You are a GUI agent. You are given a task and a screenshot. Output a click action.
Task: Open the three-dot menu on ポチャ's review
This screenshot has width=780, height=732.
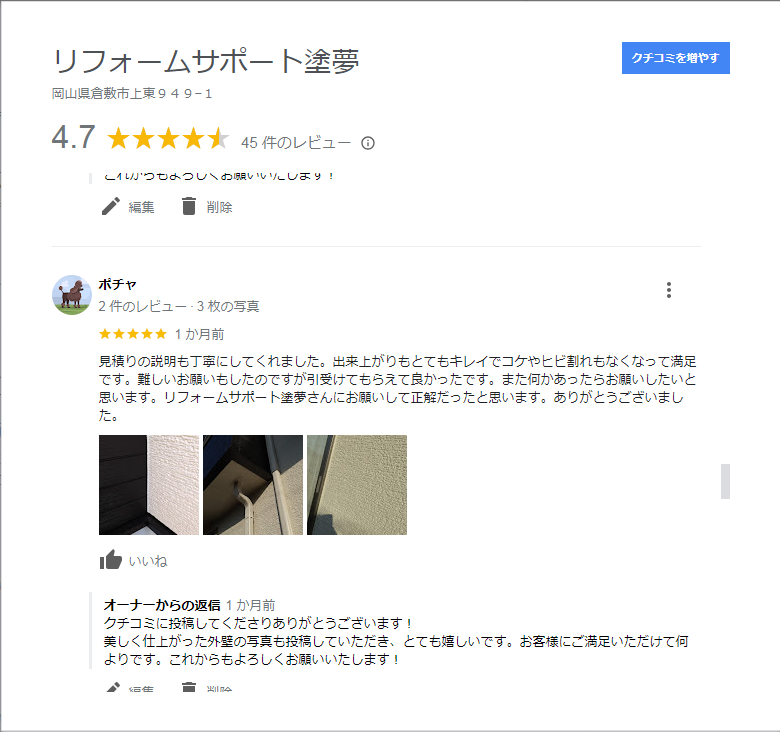click(669, 290)
